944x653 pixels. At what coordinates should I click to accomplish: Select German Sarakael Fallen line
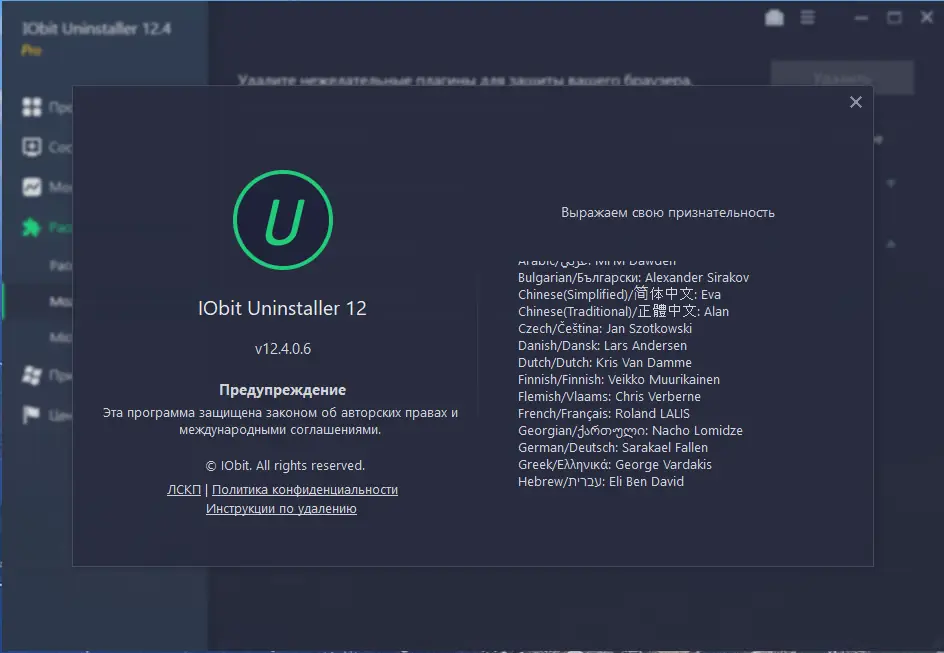pos(612,448)
